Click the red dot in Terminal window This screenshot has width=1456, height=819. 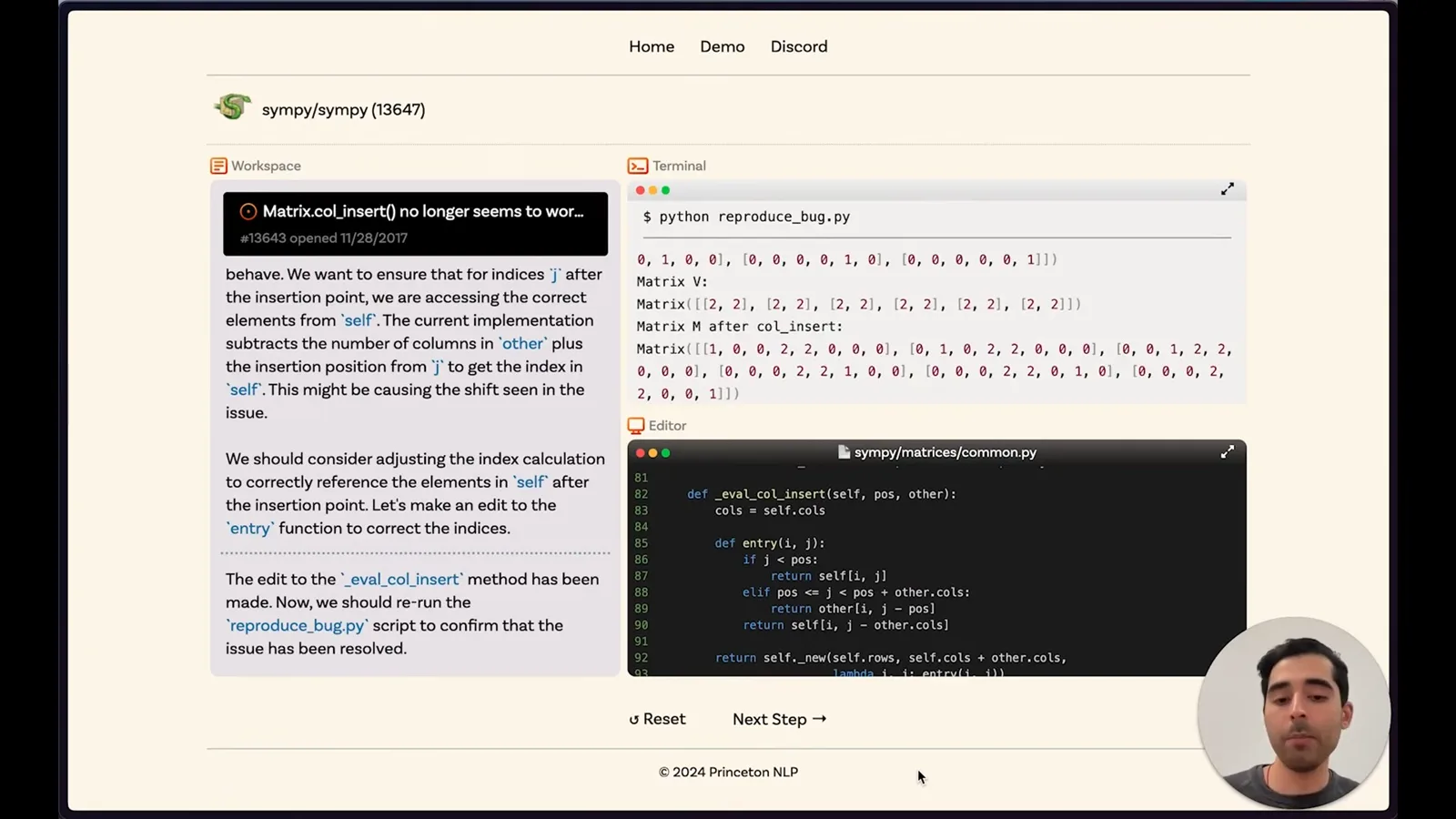640,190
